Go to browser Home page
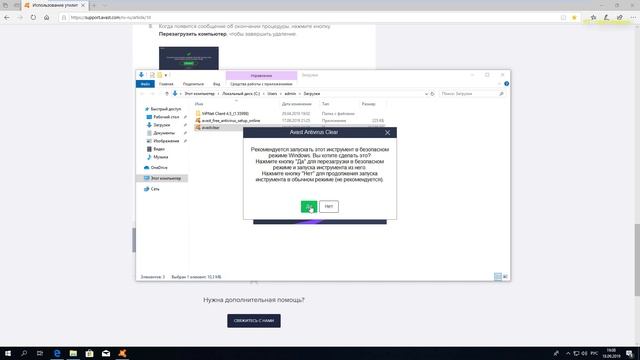The image size is (640, 360). pos(47,18)
